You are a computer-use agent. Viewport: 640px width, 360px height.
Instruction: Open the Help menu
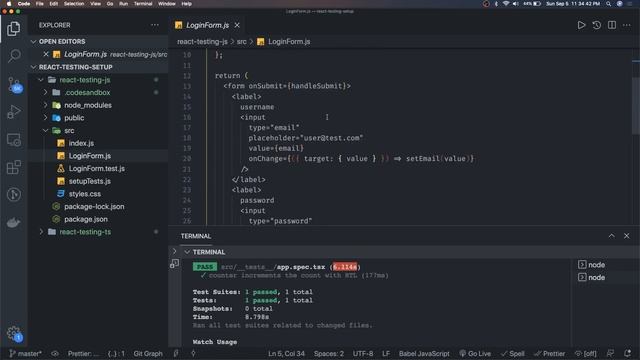(187, 4)
